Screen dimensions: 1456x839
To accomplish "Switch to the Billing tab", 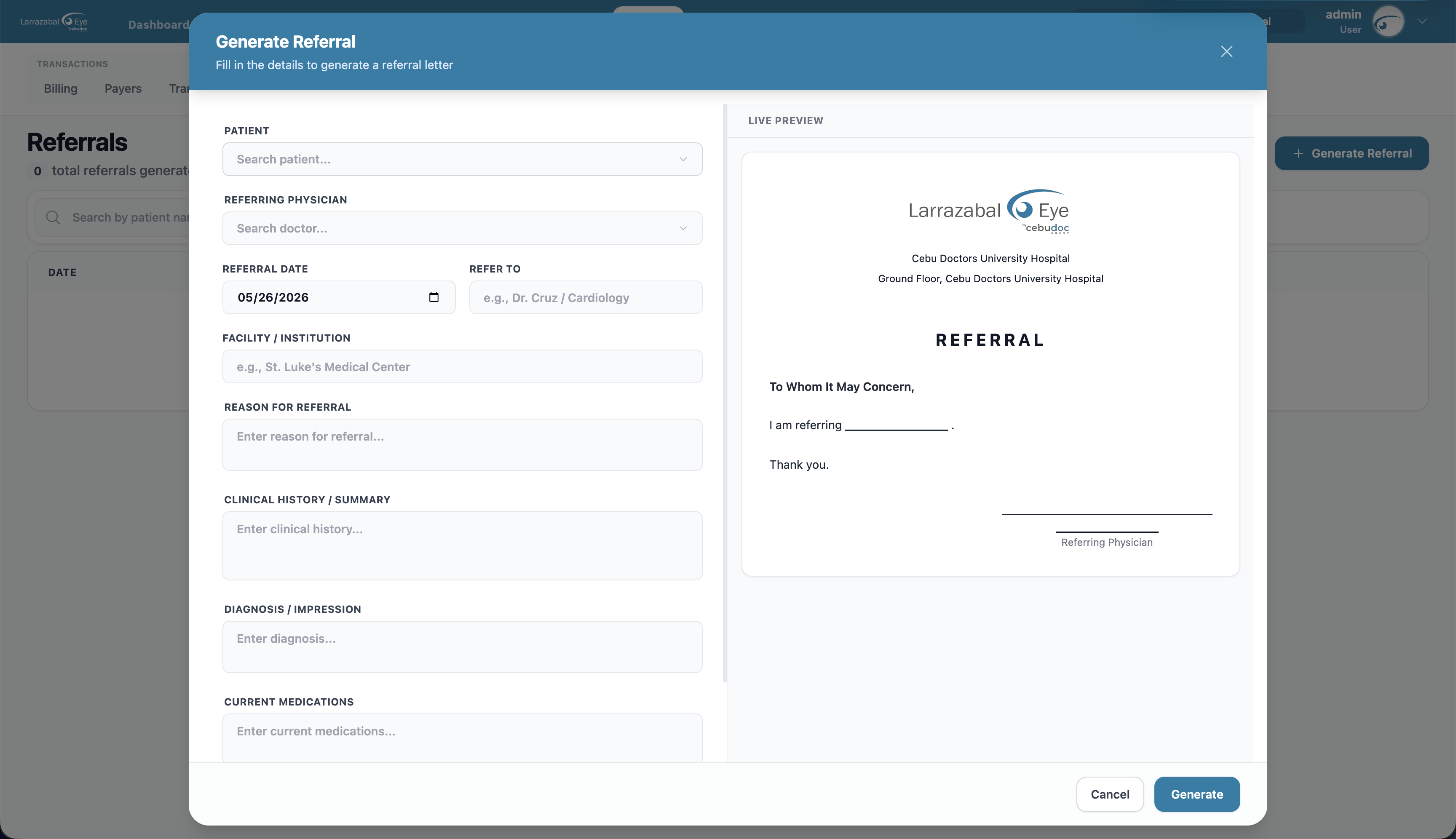I will tap(61, 88).
